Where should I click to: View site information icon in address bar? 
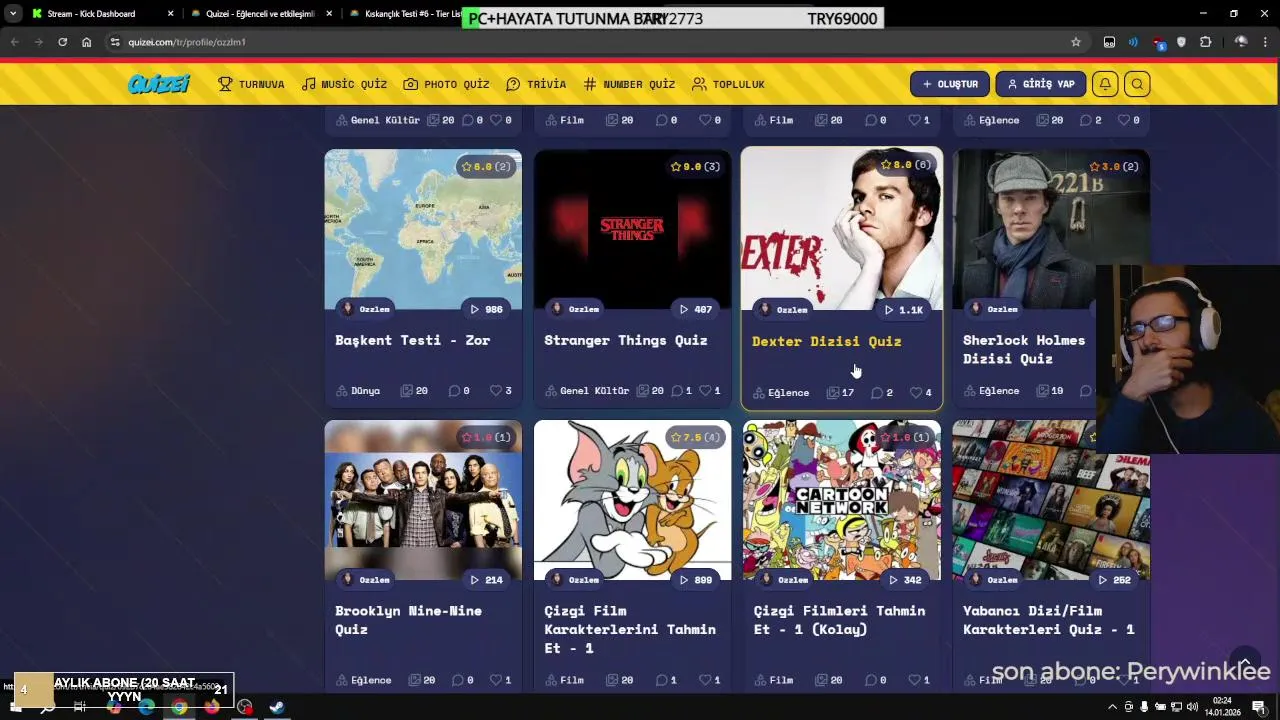pos(115,42)
